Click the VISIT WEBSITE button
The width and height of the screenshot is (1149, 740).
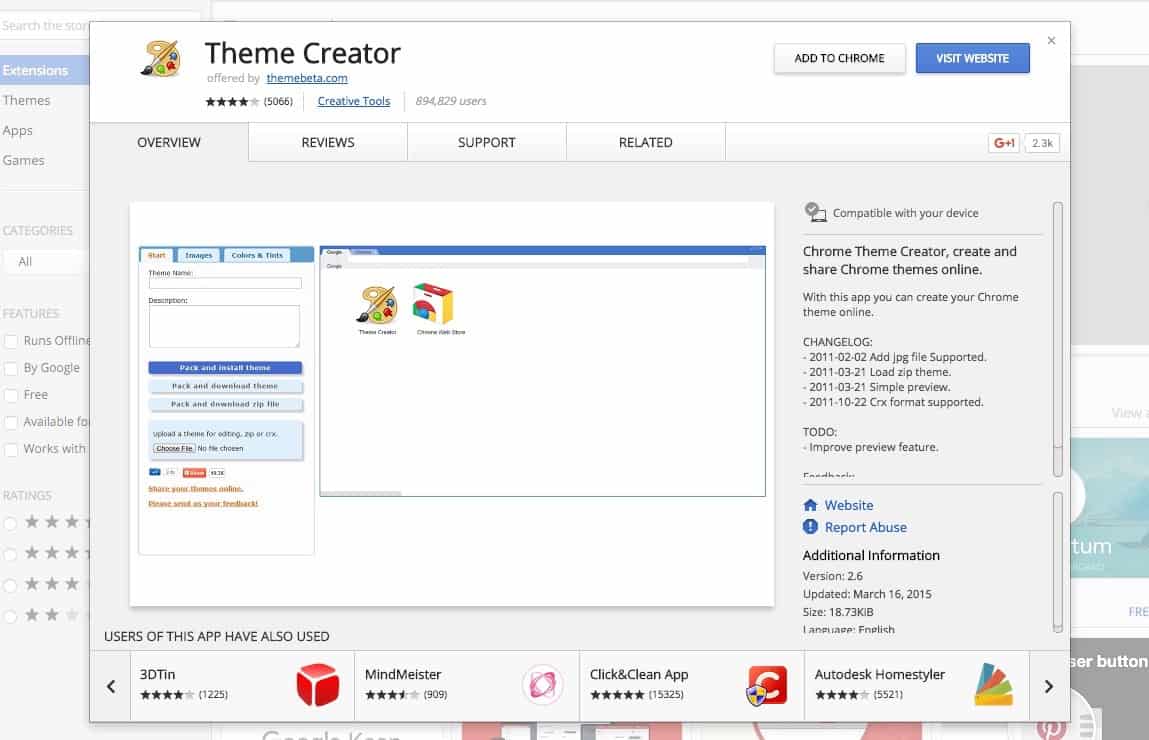972,59
